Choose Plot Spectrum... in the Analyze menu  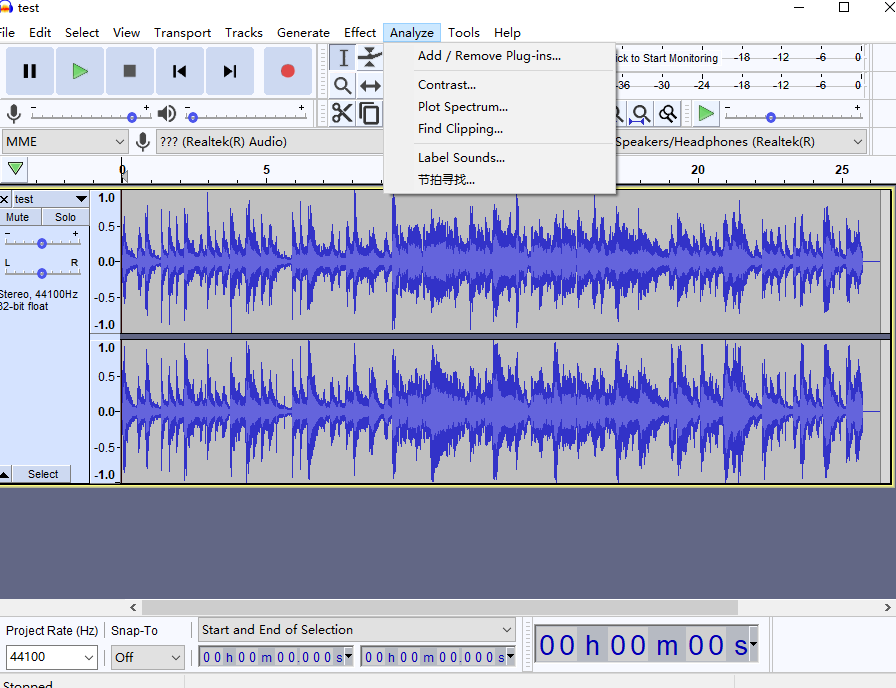point(499,107)
